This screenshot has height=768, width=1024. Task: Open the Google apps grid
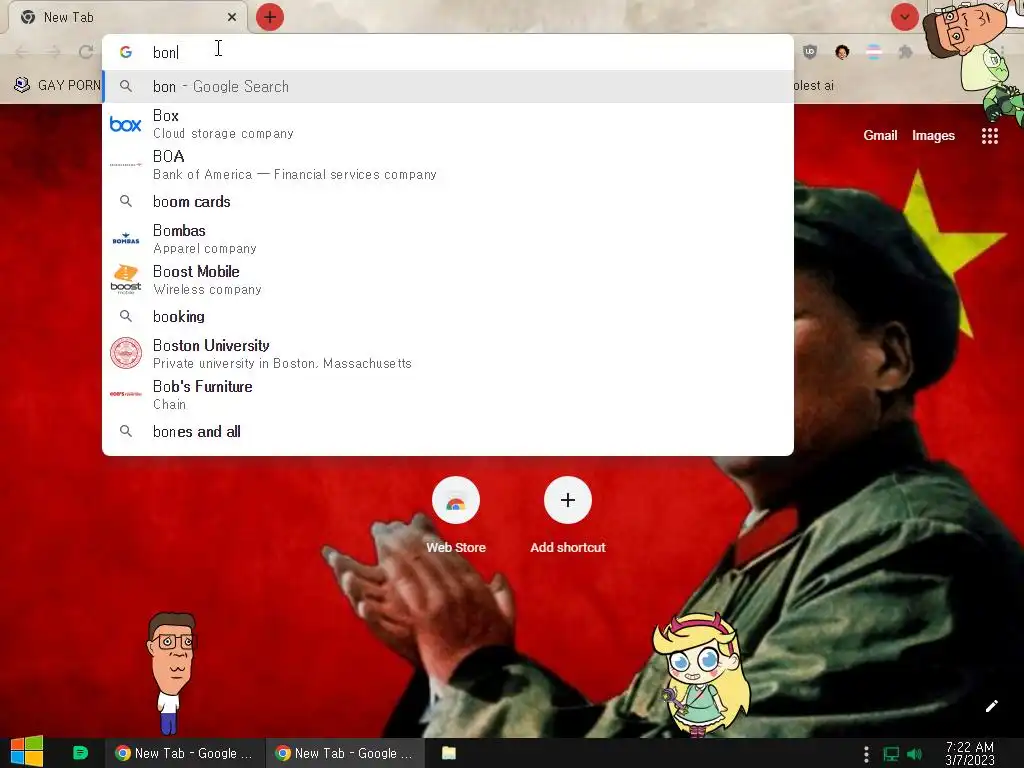point(989,136)
